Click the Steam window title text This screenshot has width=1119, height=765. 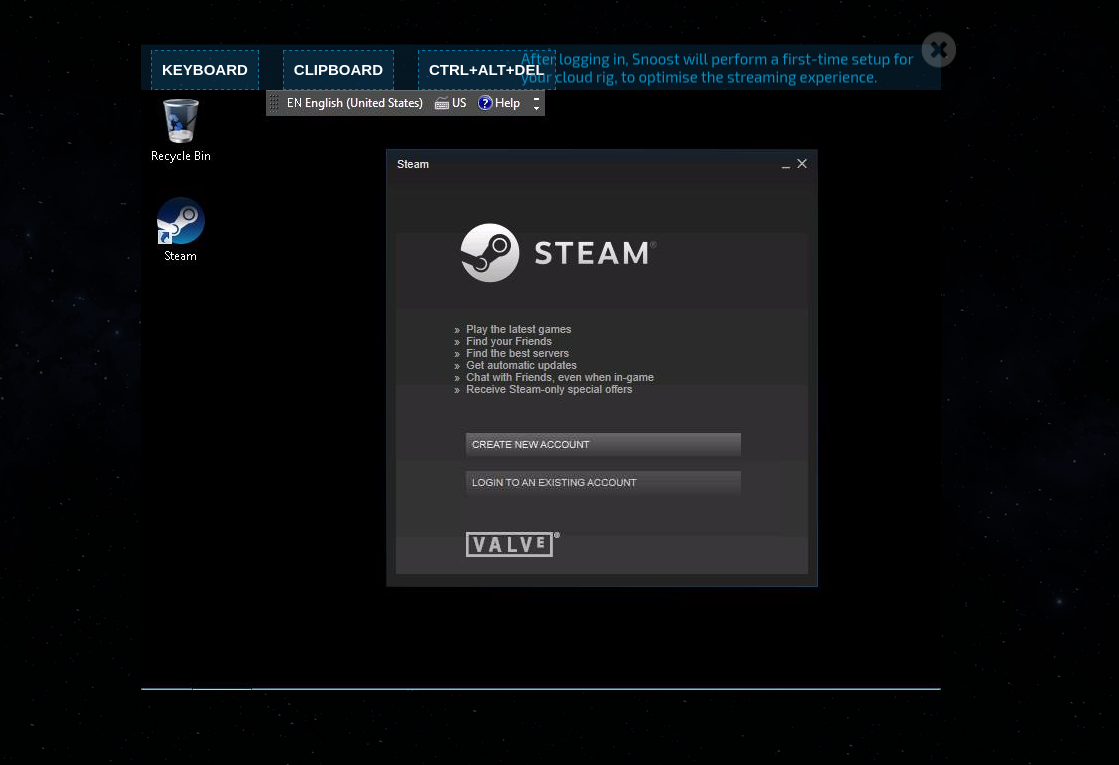coord(413,164)
